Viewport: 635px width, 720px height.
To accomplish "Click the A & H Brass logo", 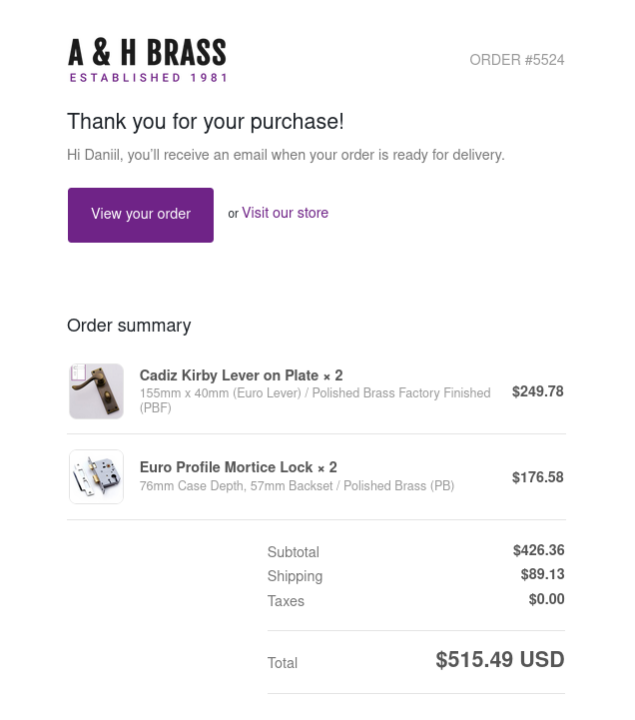I will [147, 60].
